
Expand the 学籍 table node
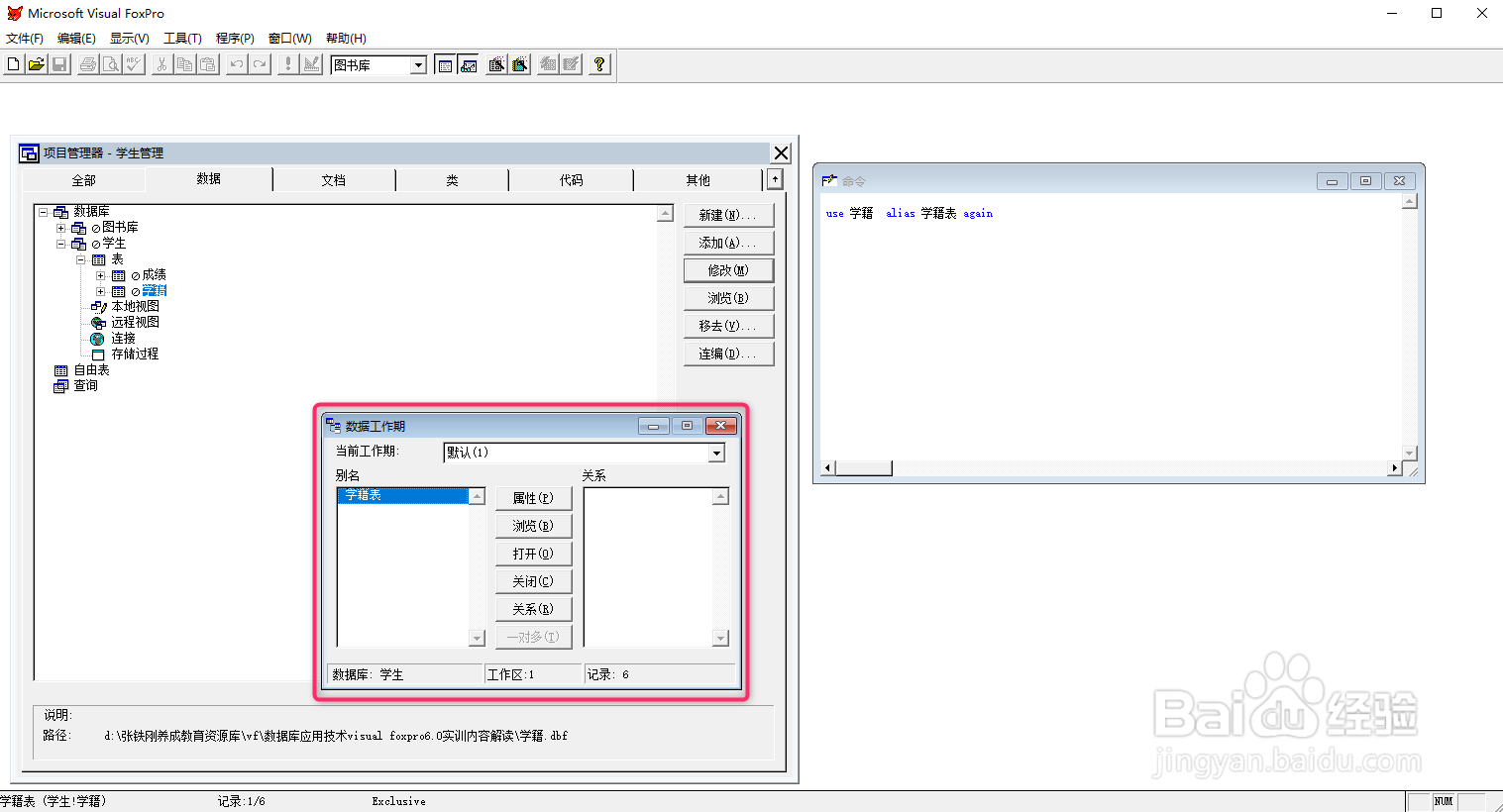point(101,291)
